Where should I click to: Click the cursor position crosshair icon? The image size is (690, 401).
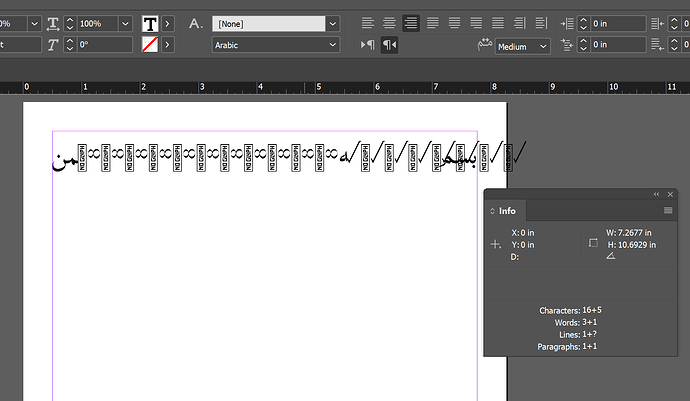point(495,244)
